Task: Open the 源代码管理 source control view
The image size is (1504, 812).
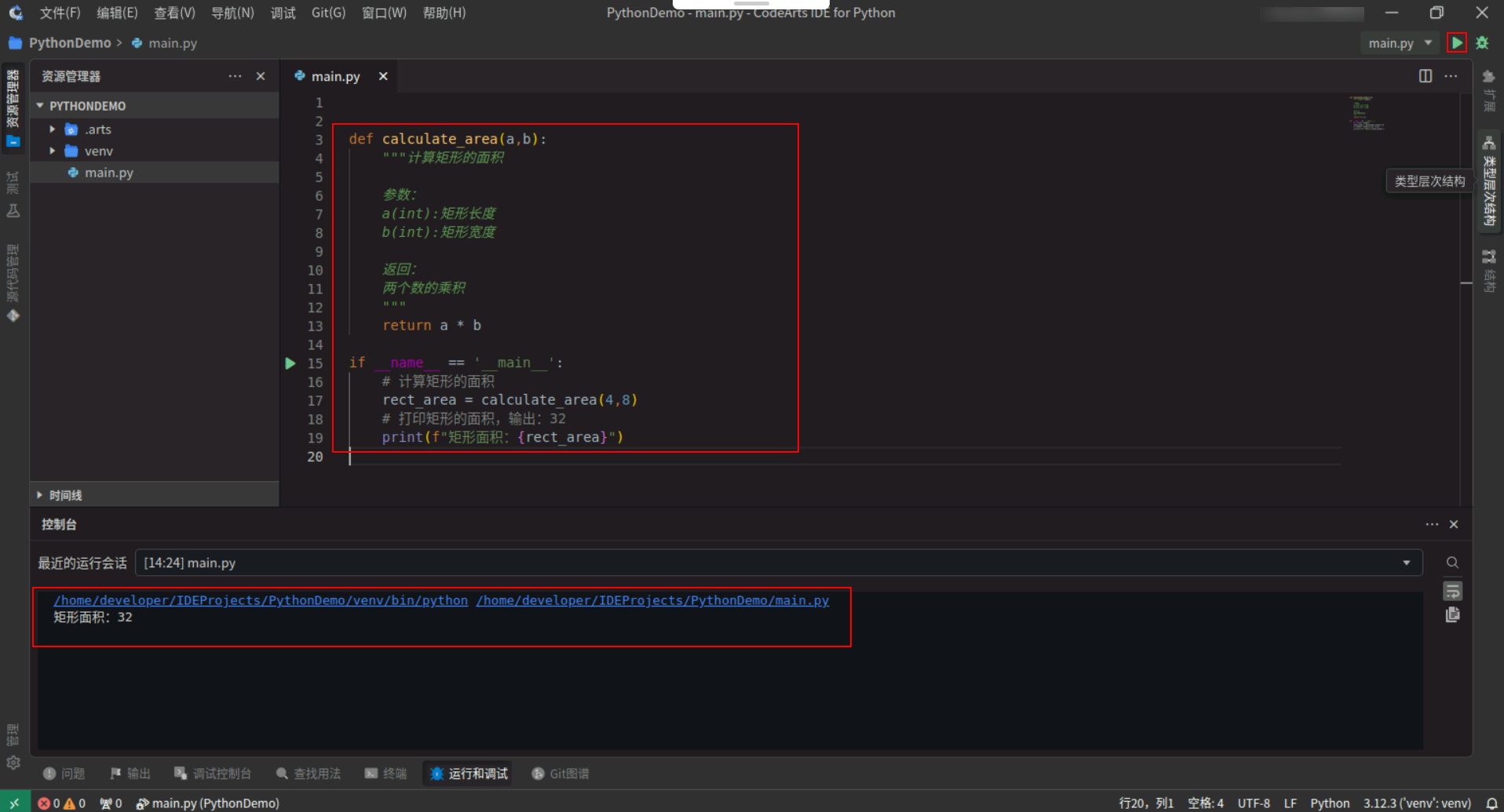Action: tap(13, 282)
